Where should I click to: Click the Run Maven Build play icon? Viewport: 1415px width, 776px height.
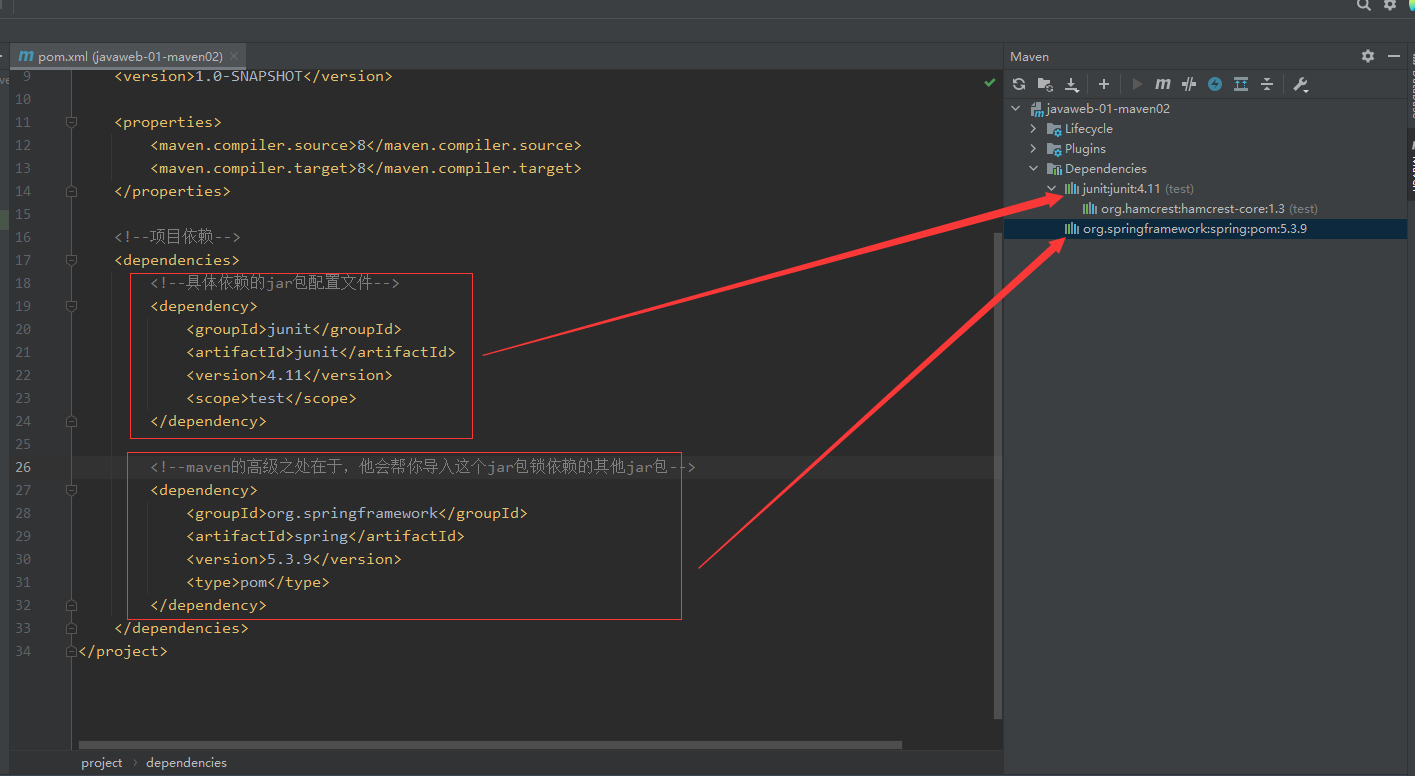click(1137, 84)
